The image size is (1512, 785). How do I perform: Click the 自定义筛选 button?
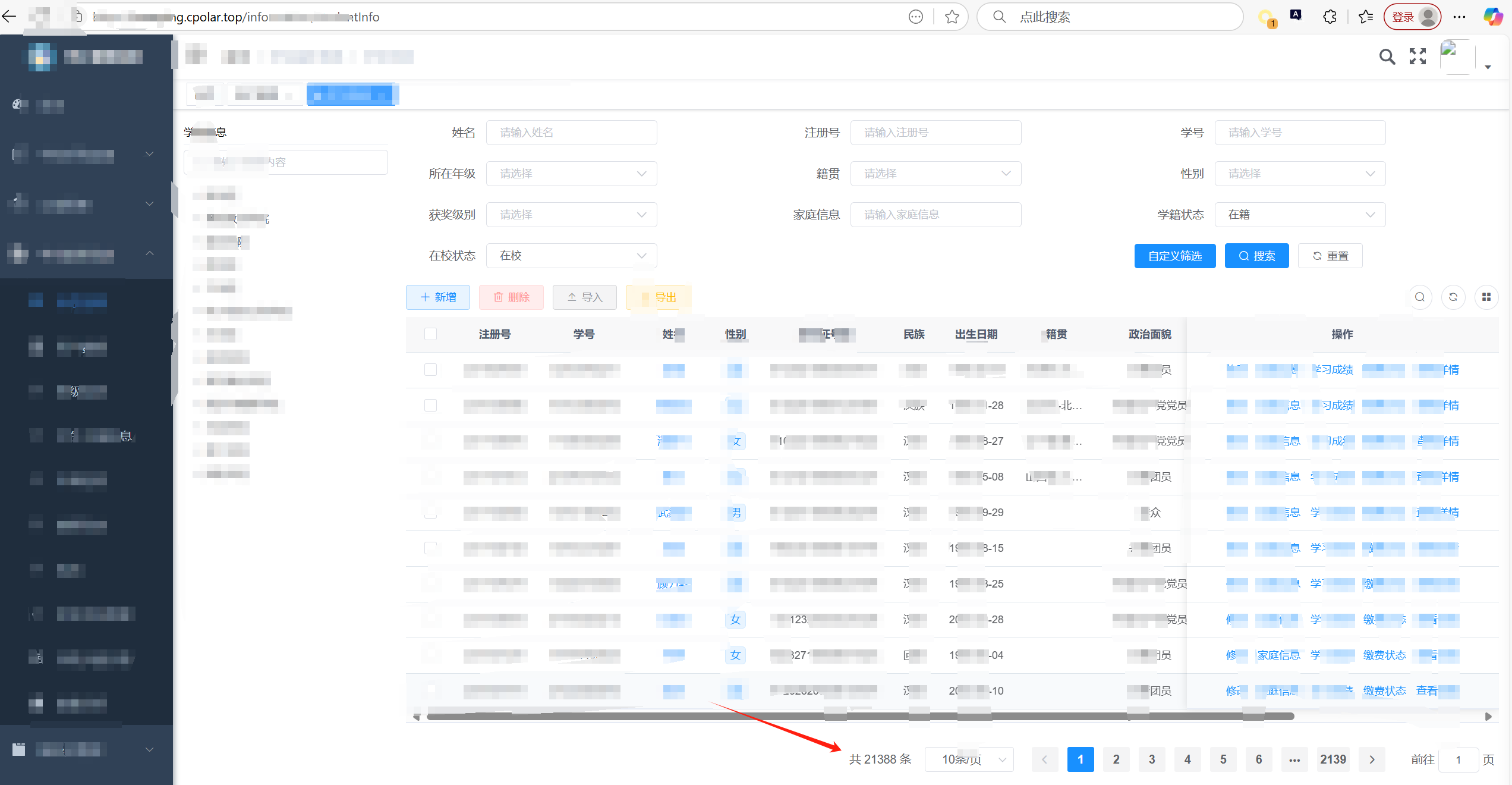click(x=1174, y=256)
